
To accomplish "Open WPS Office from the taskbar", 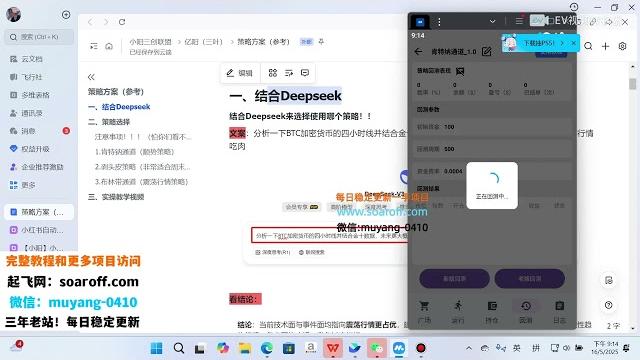I will pos(333,348).
